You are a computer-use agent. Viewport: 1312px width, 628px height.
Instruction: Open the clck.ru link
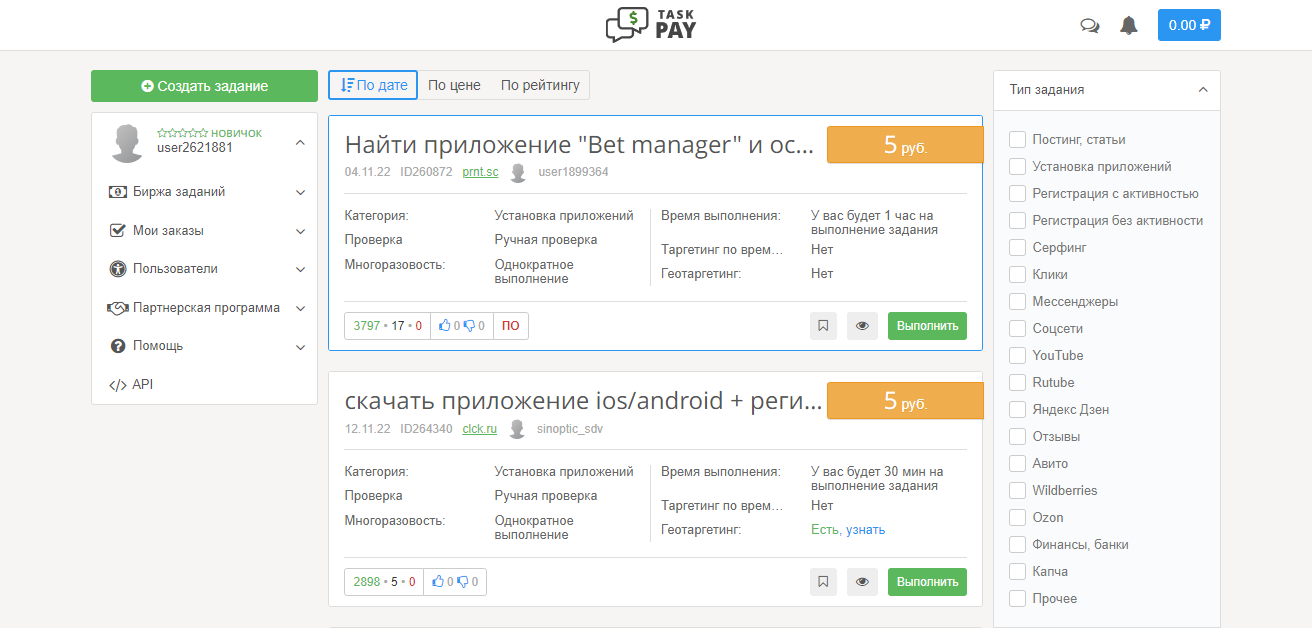[x=480, y=428]
